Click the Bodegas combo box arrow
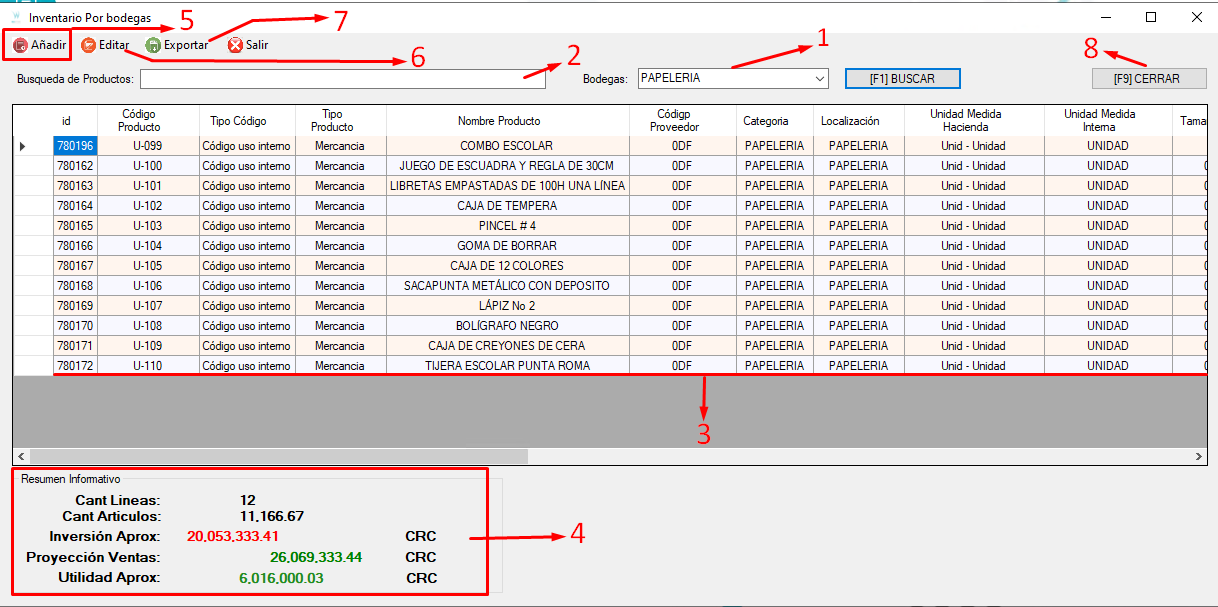This screenshot has width=1218, height=607. click(x=820, y=78)
